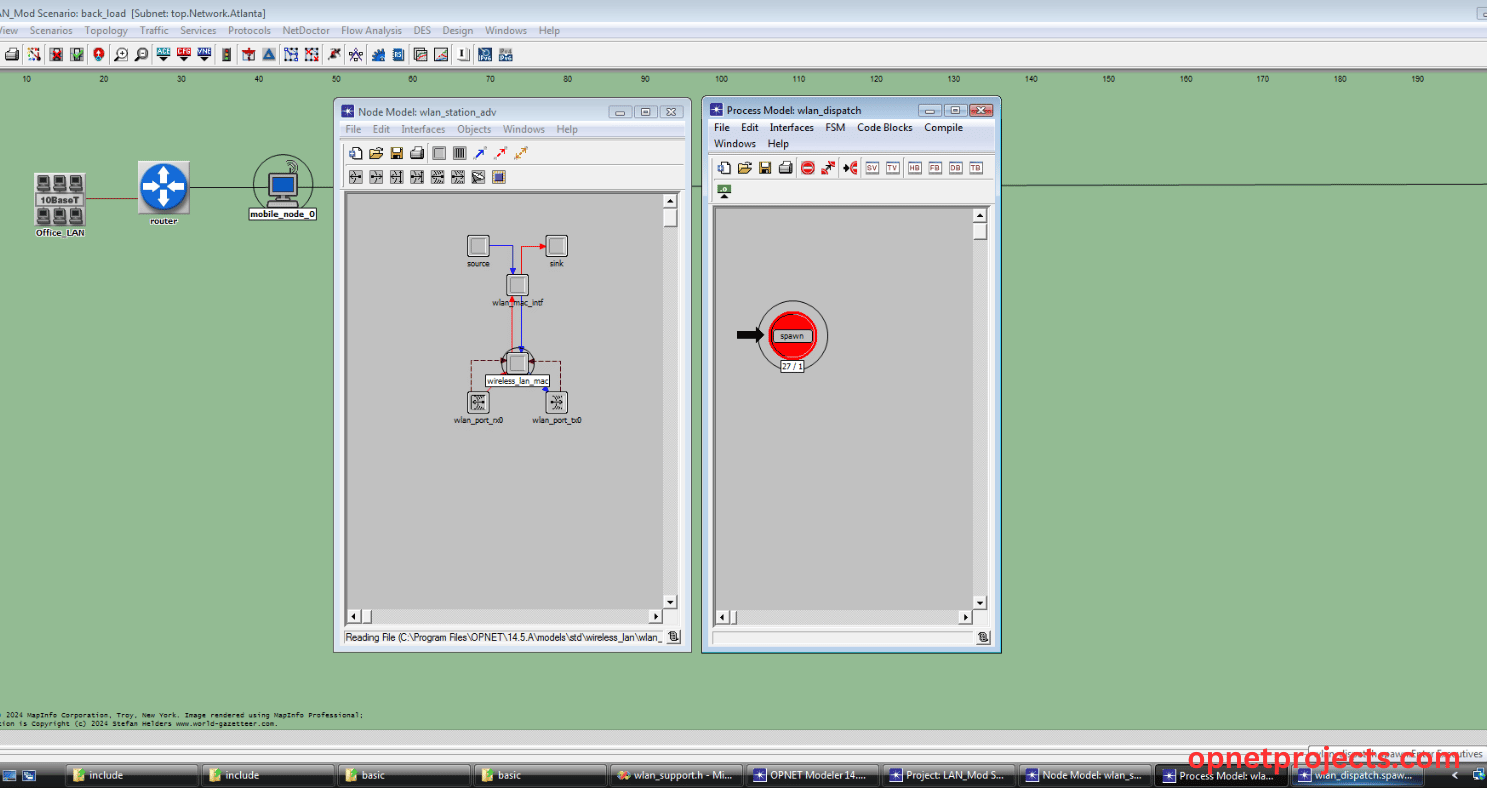Select red Statistic Wire tool in Node Model
Viewport: 1487px width, 788px height.
(x=501, y=153)
